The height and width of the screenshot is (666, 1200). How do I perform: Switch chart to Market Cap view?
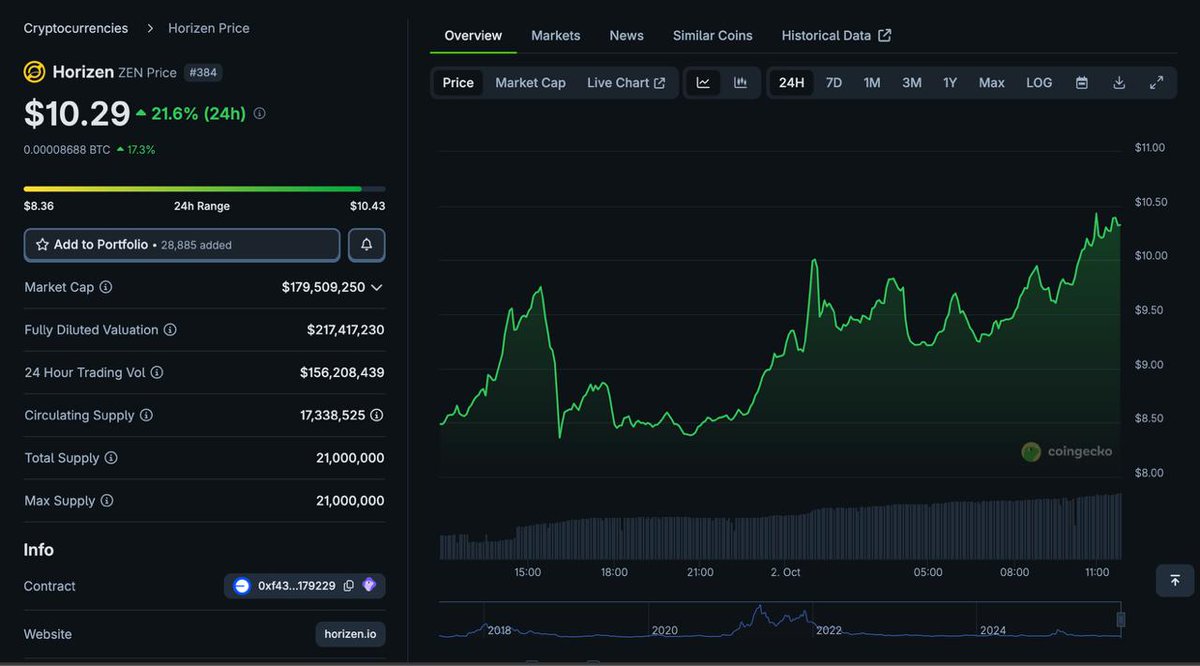coord(530,83)
